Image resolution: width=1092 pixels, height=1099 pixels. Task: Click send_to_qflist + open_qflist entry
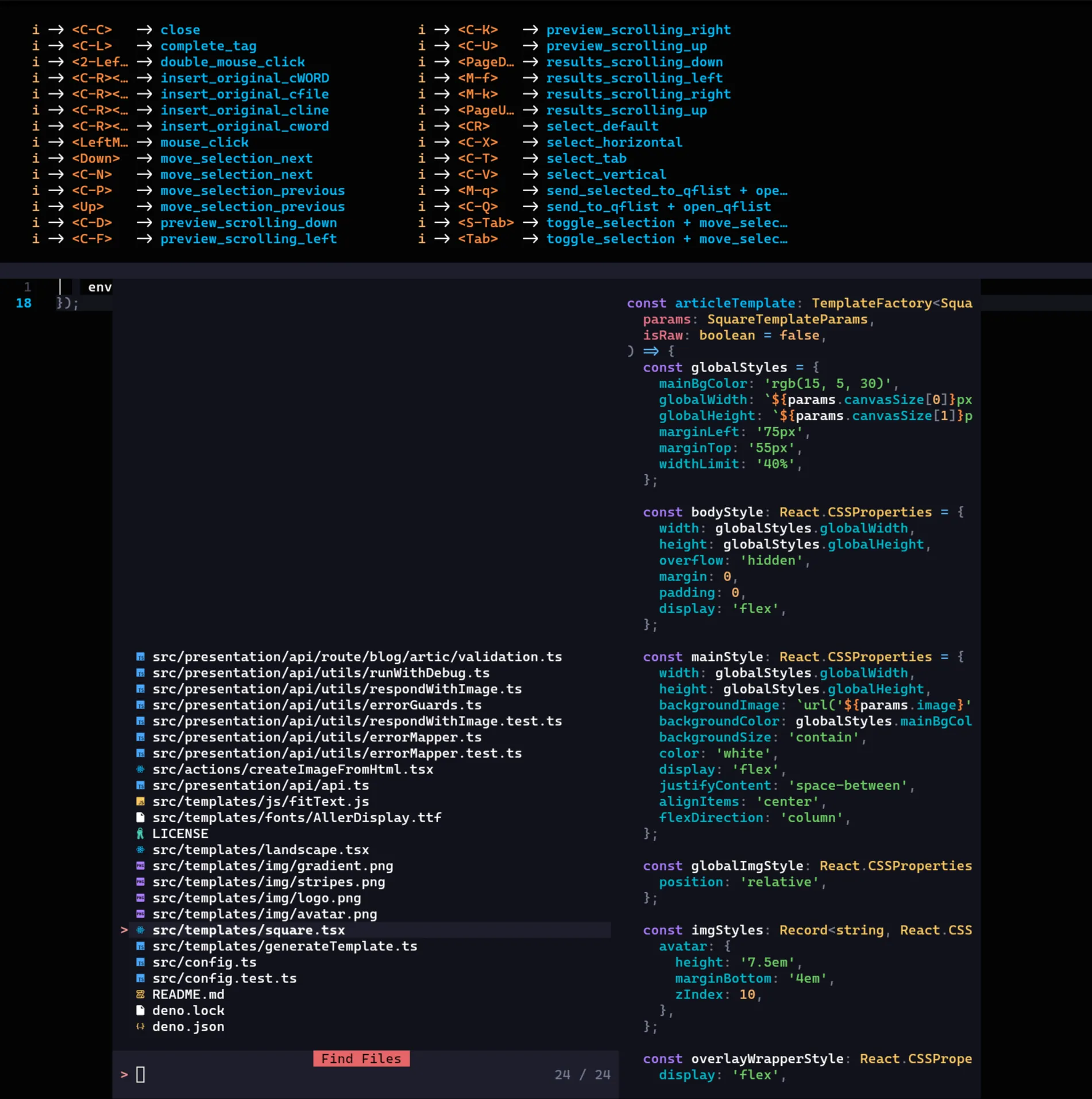pos(658,207)
